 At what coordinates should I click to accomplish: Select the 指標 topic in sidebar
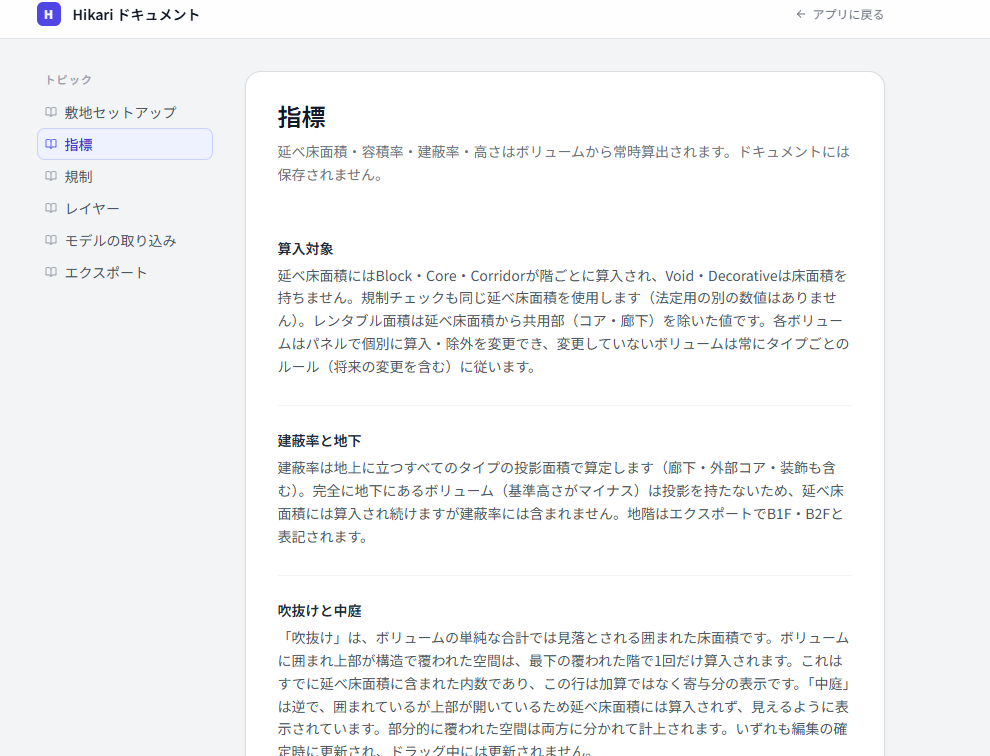click(125, 144)
